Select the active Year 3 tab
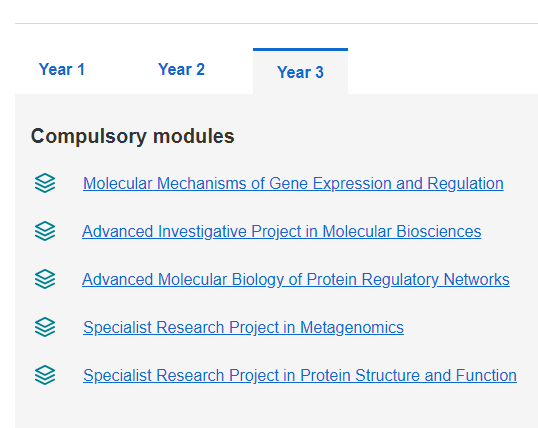Viewport: 538px width, 428px height. pyautogui.click(x=300, y=72)
